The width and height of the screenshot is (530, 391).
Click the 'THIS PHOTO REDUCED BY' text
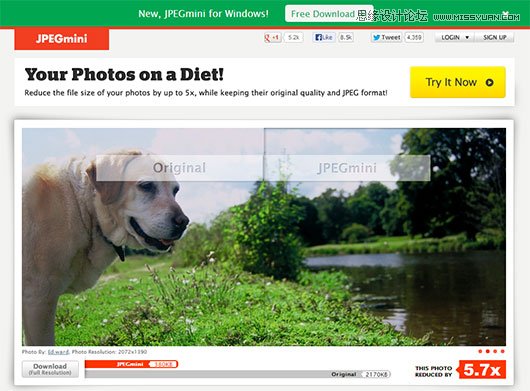pos(434,371)
